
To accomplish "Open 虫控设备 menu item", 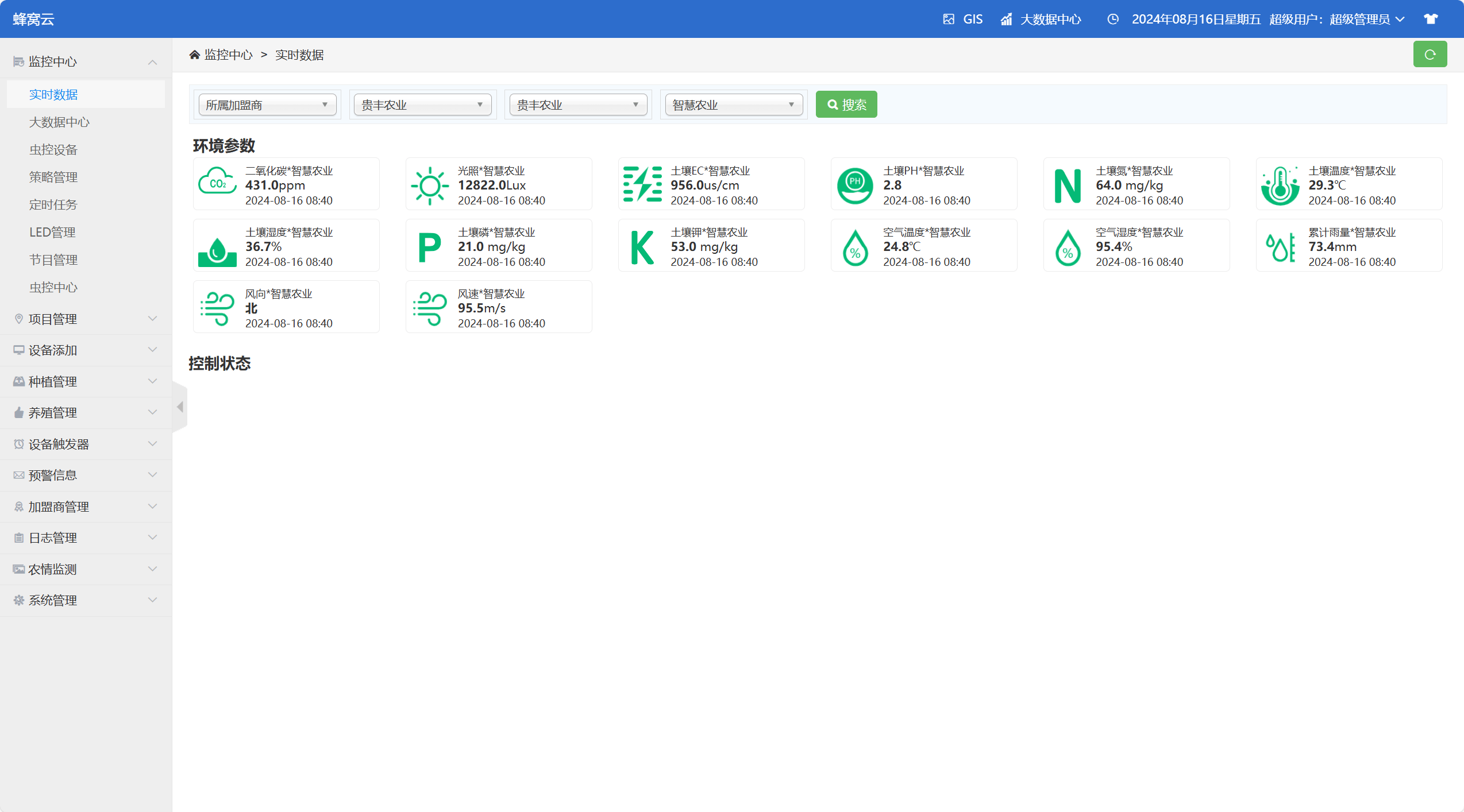I will 86,150.
